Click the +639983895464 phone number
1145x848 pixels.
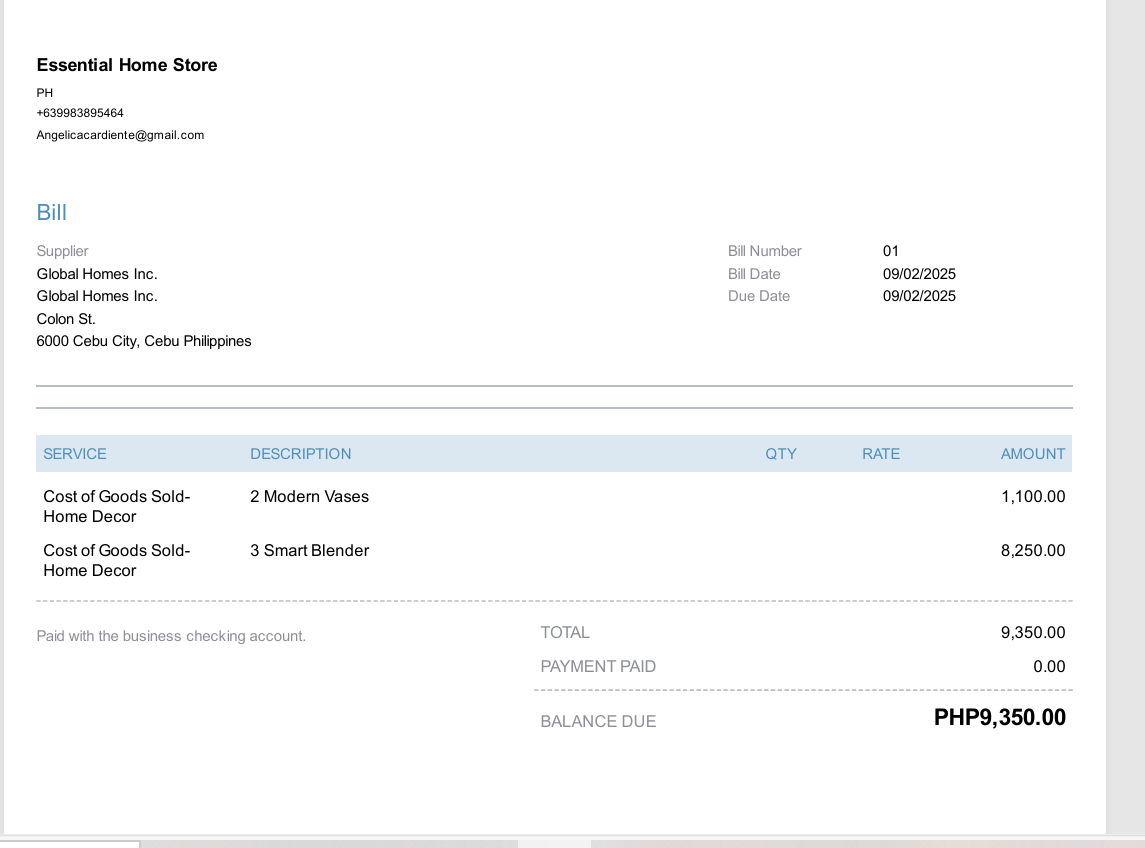point(80,113)
